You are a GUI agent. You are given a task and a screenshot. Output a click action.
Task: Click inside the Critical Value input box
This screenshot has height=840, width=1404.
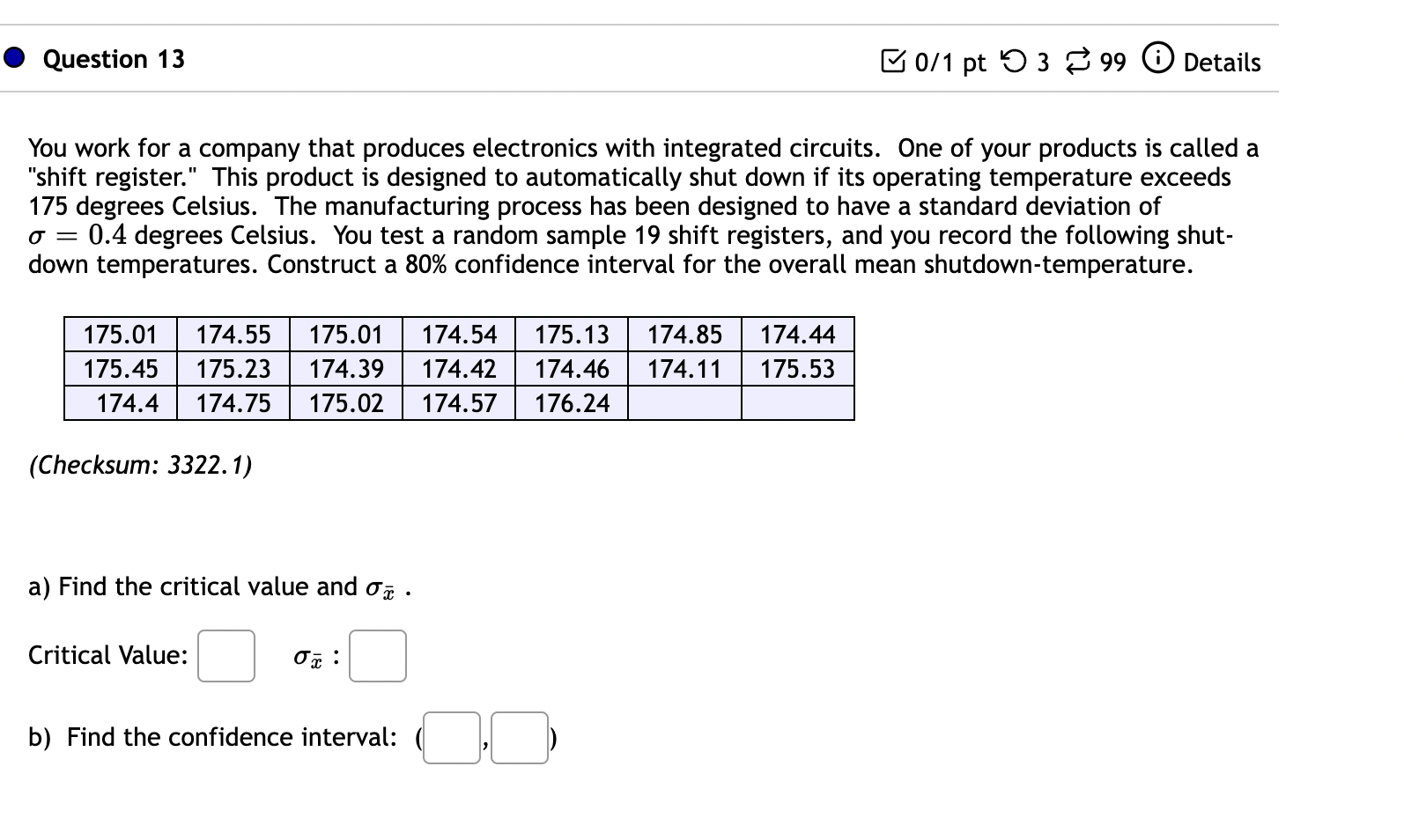click(225, 655)
